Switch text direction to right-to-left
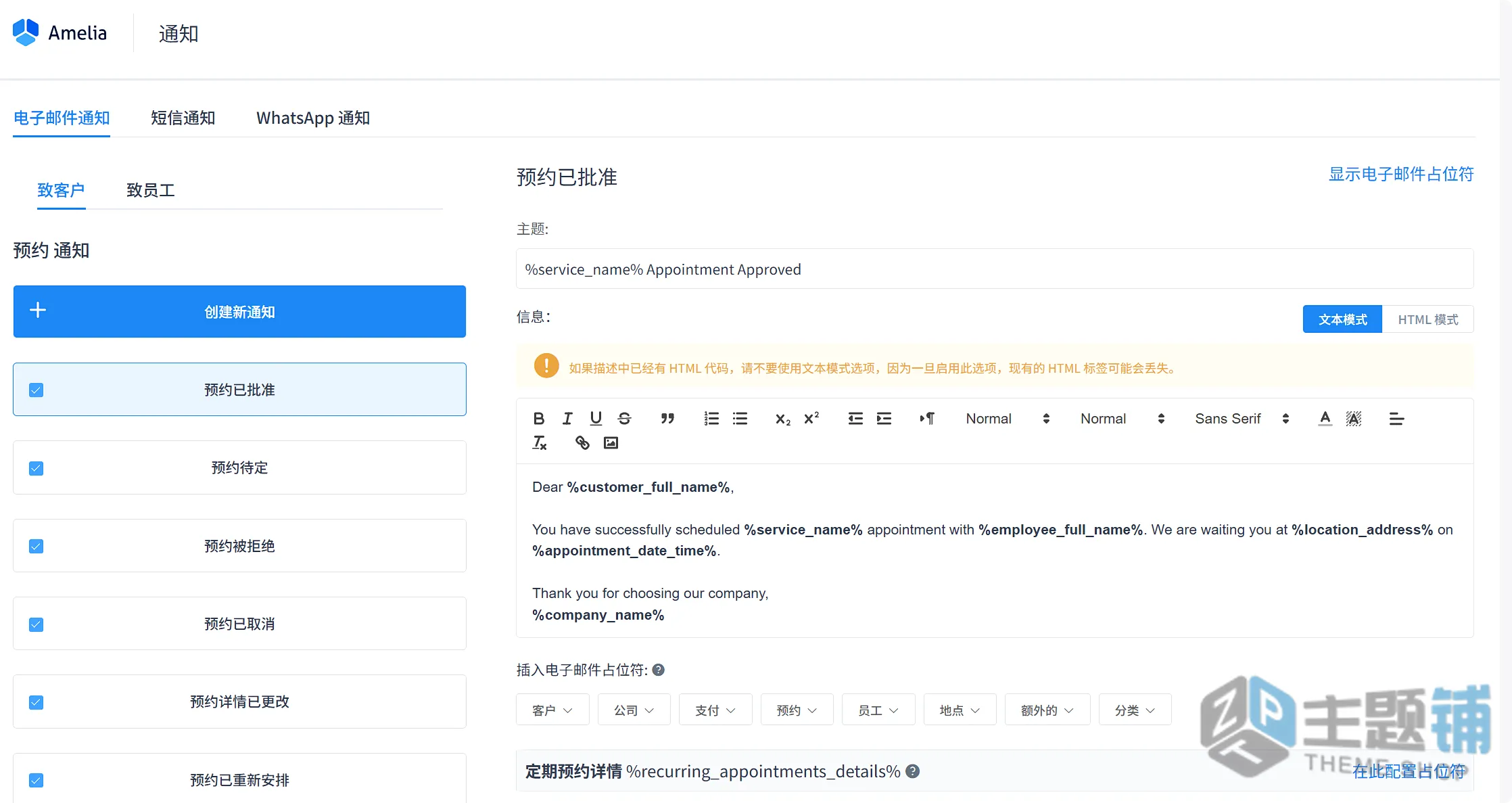Image resolution: width=1512 pixels, height=803 pixels. click(x=927, y=419)
